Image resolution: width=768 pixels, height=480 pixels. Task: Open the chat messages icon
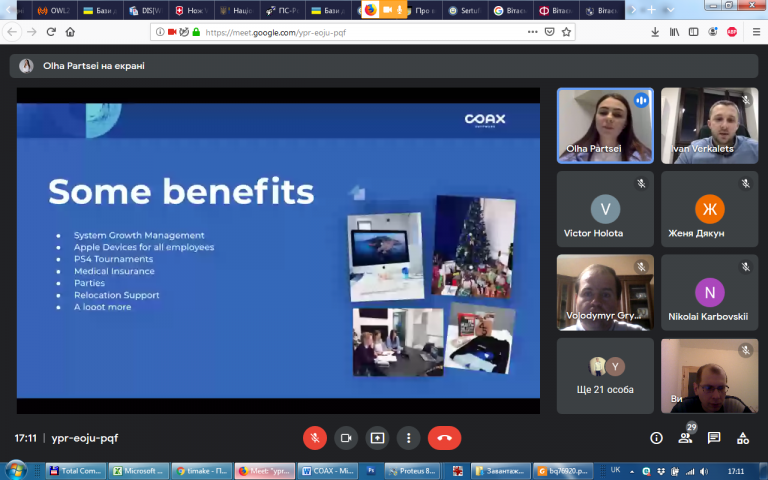tap(714, 438)
